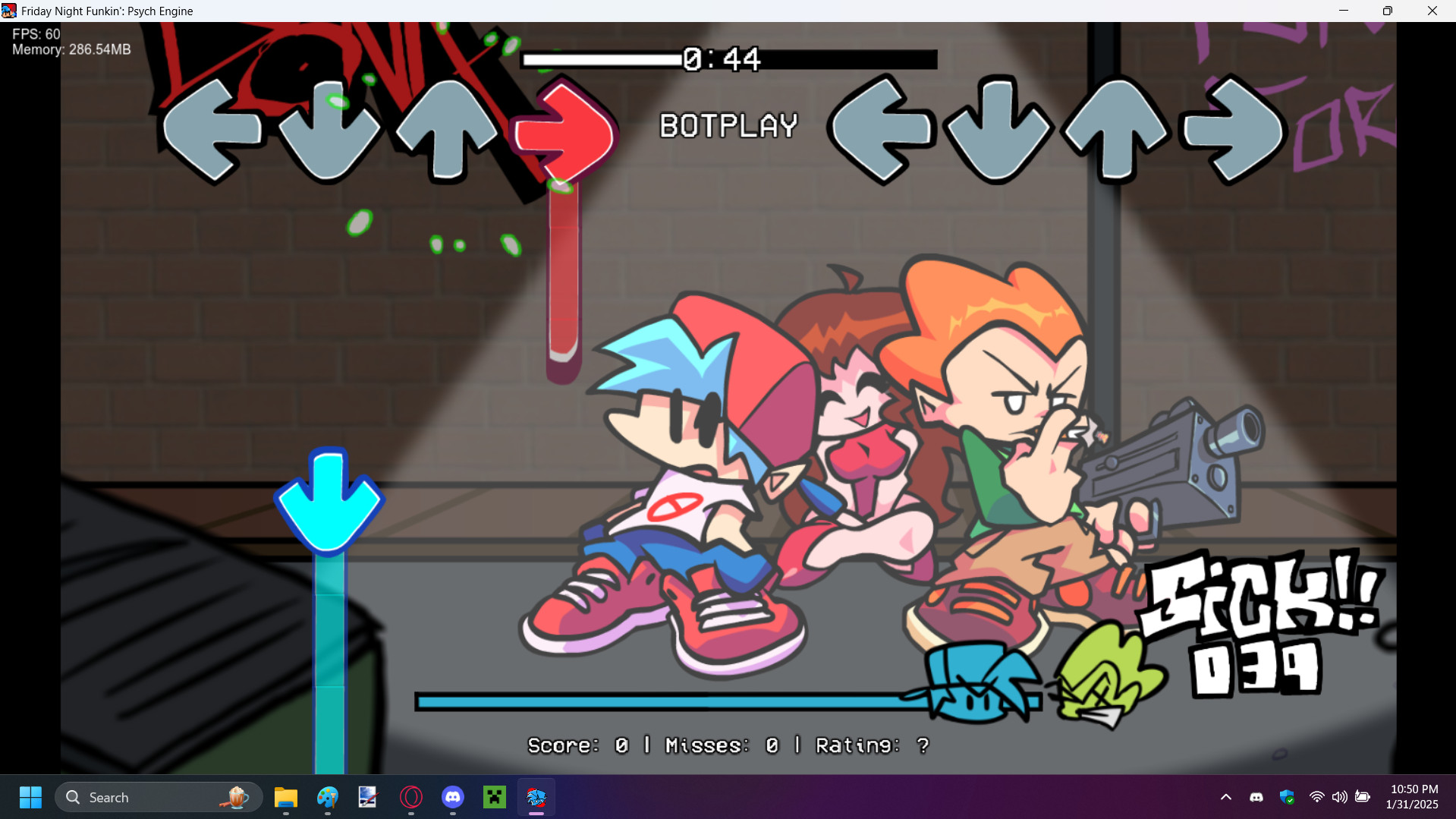Click inside the taskbar Search box

(152, 797)
